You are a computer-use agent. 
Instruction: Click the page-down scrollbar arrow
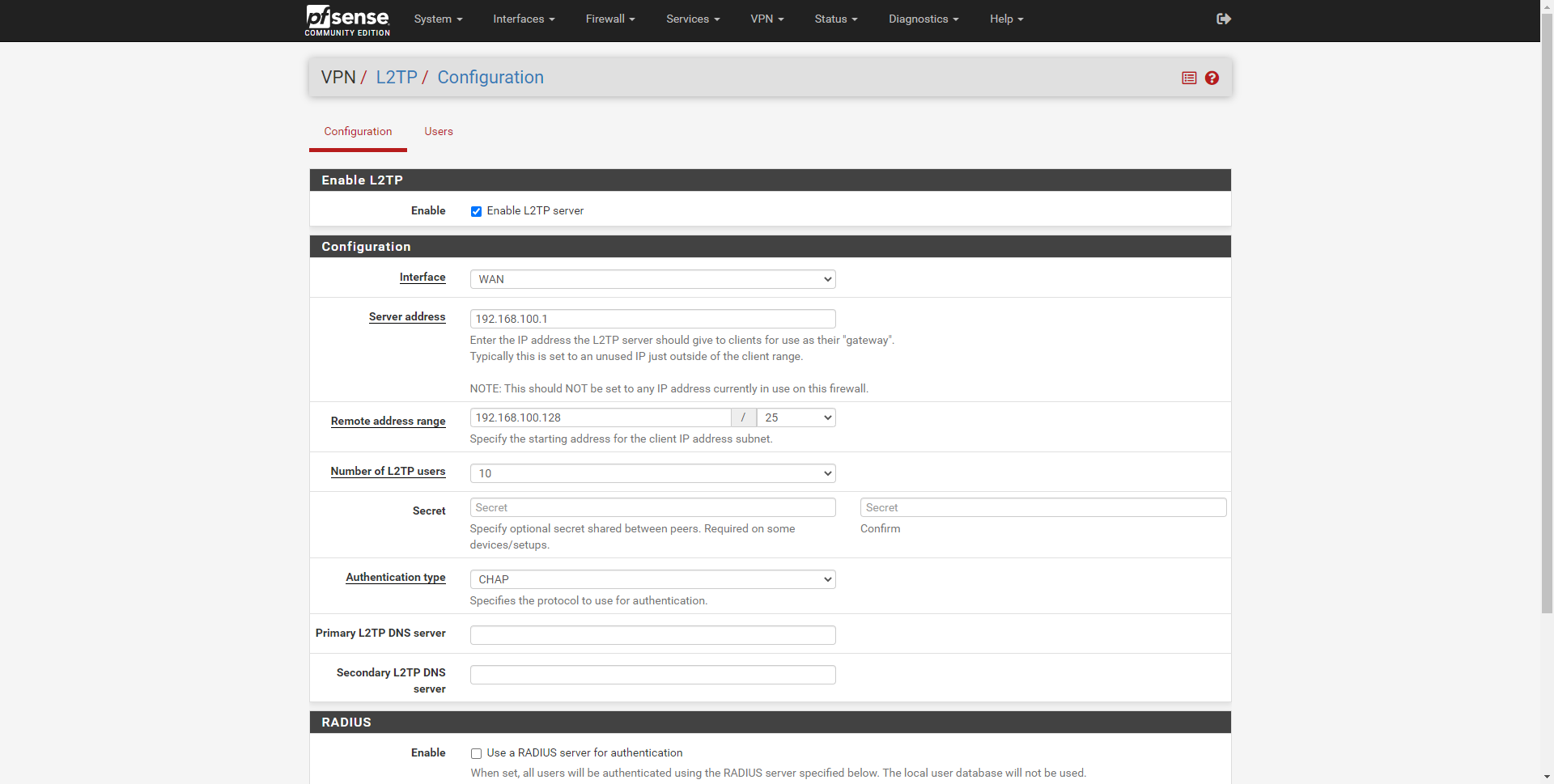1547,778
